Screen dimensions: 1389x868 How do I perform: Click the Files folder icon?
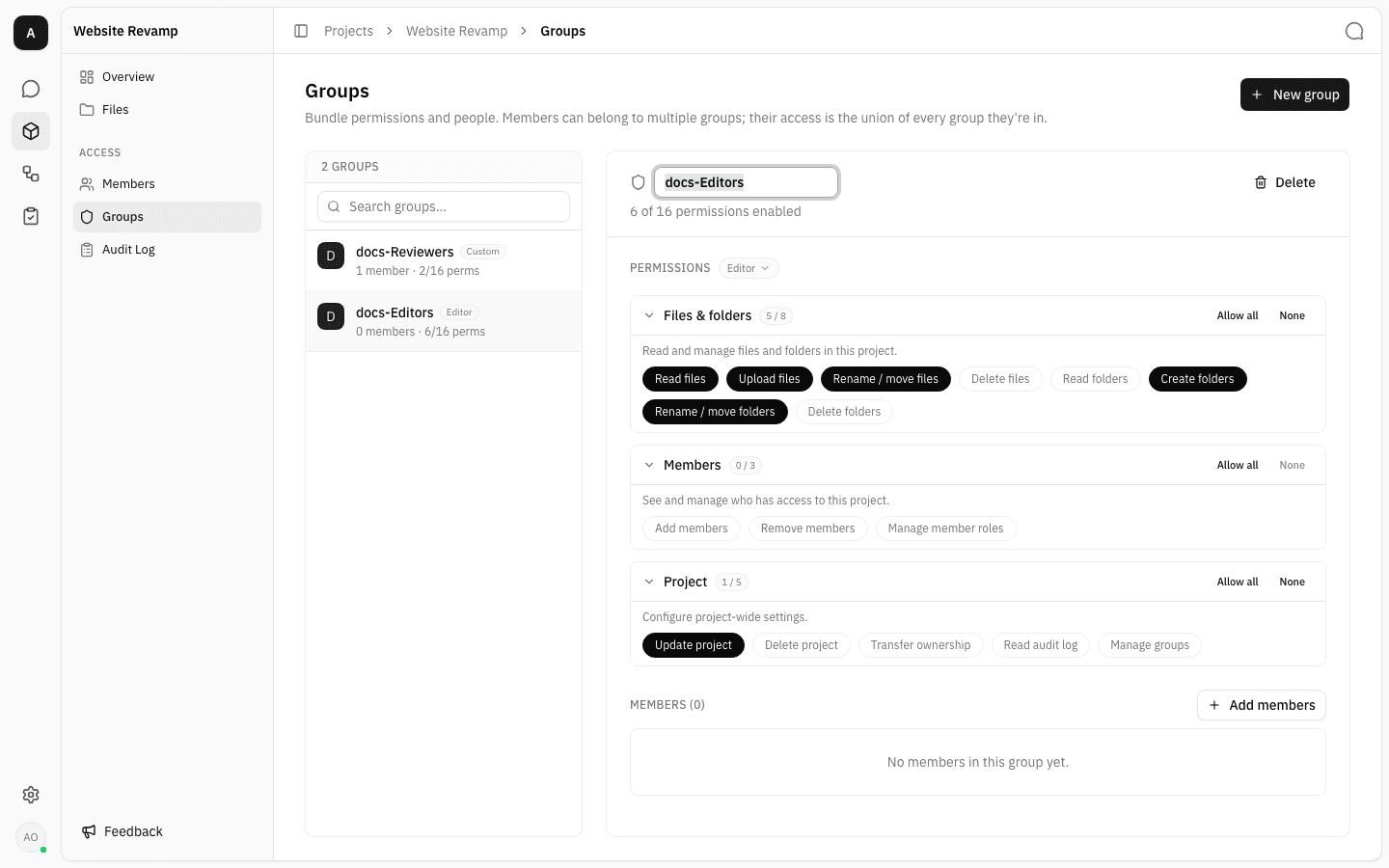87,110
